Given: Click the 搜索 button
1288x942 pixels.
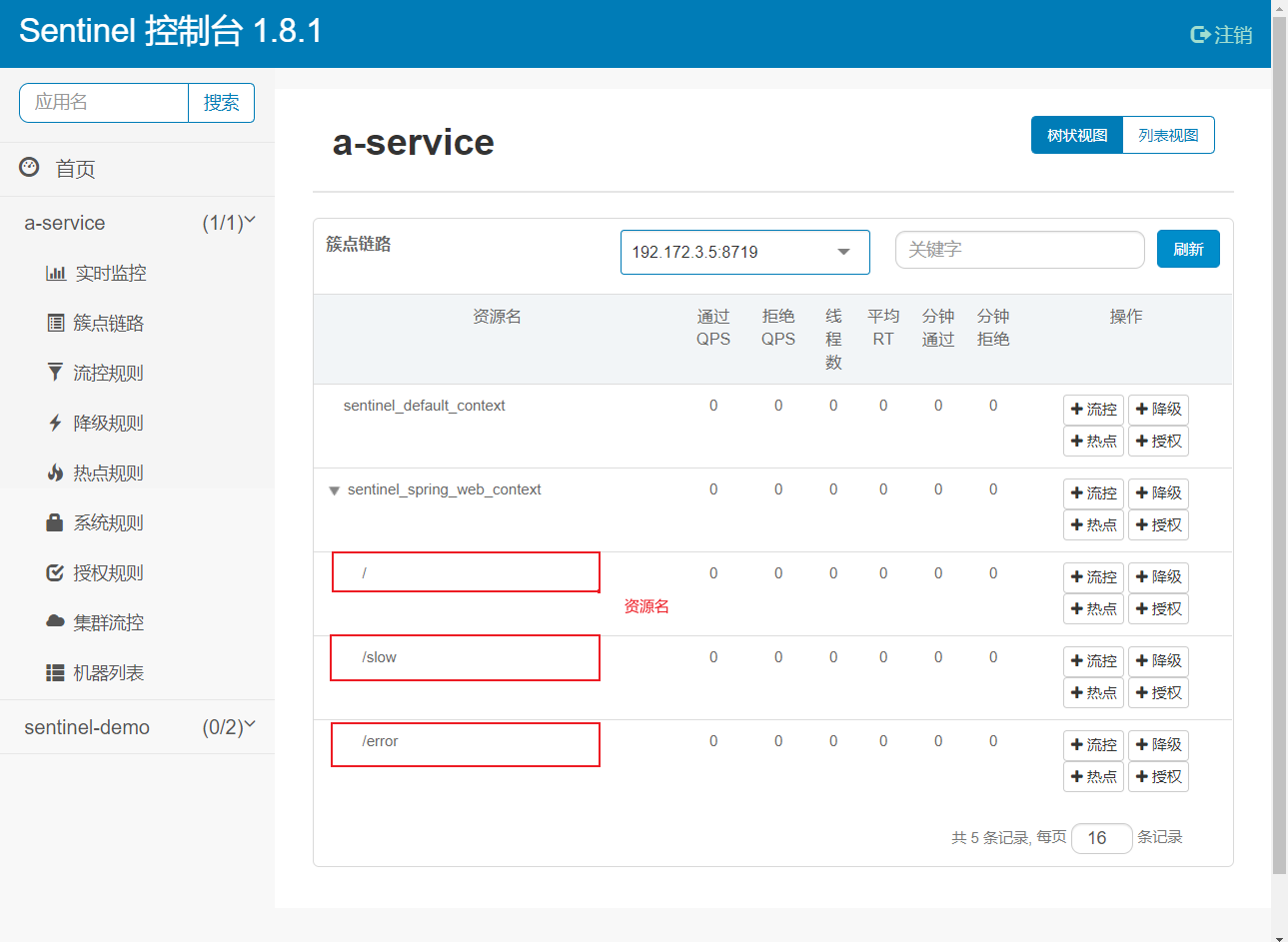Looking at the screenshot, I should (x=221, y=103).
